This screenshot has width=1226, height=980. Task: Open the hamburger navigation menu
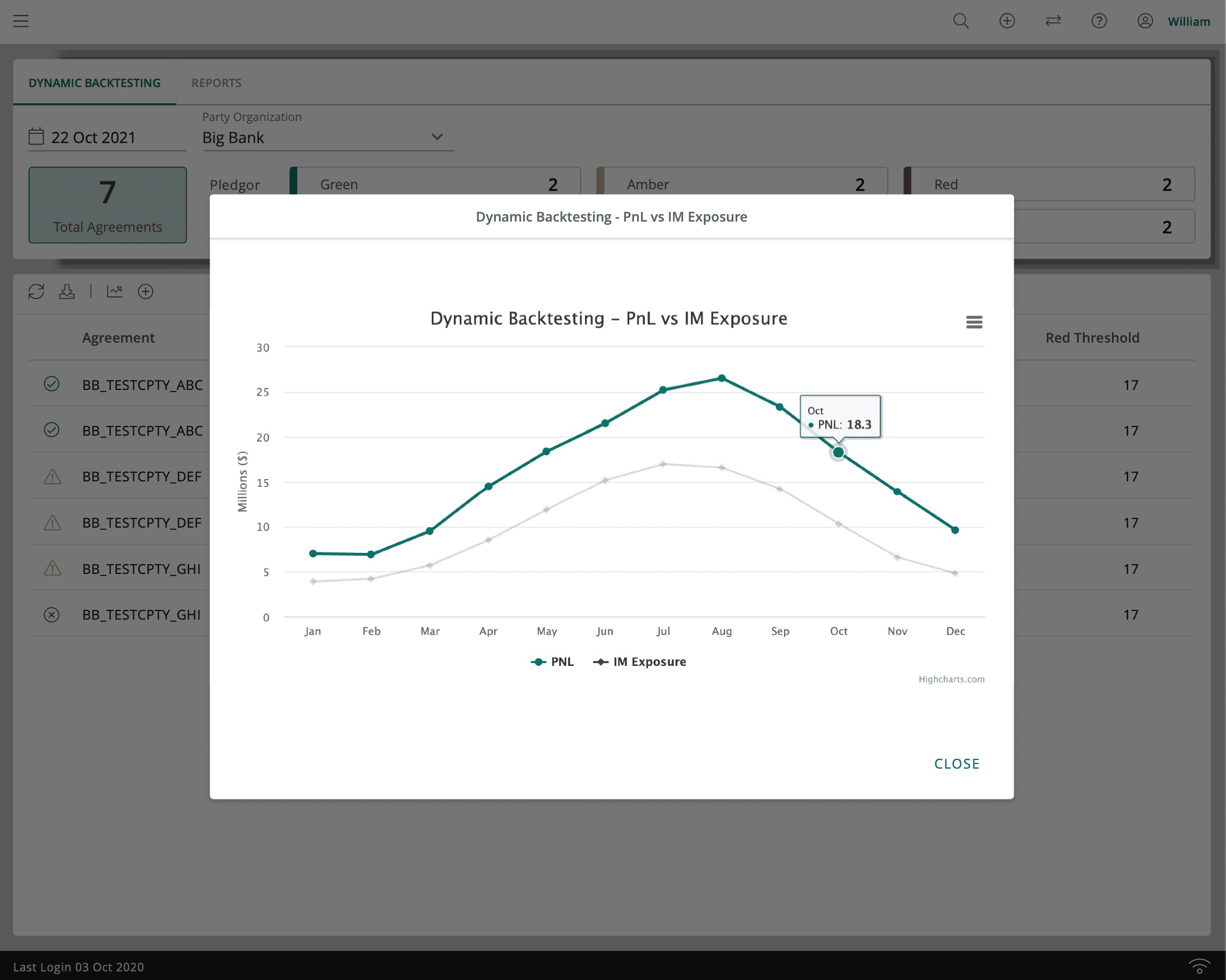coord(21,21)
